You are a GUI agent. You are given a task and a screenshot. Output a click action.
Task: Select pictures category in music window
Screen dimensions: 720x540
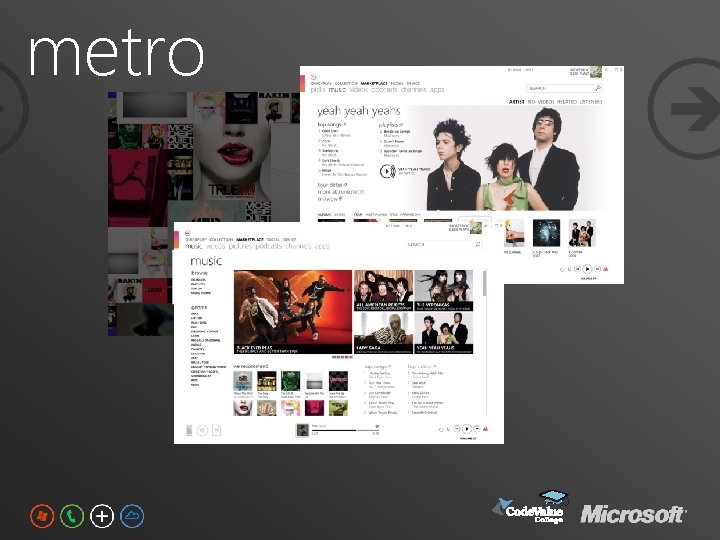click(240, 246)
